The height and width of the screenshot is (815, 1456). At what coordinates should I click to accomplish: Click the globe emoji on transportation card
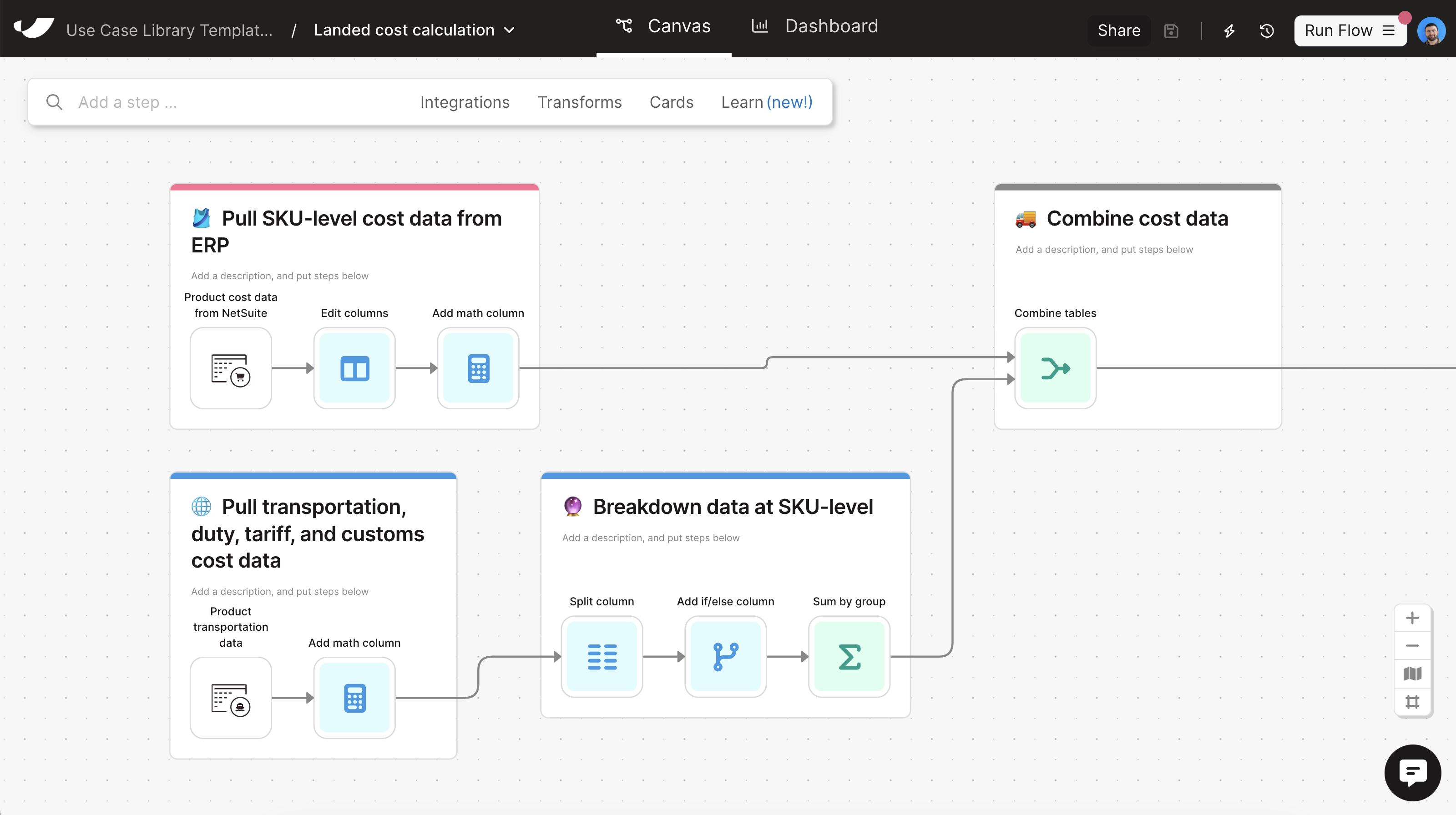201,507
